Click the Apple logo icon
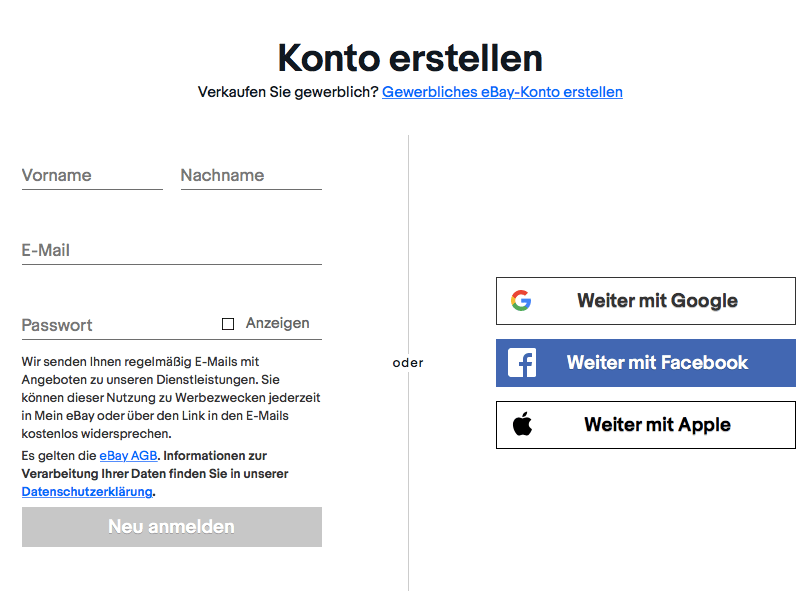 522,424
